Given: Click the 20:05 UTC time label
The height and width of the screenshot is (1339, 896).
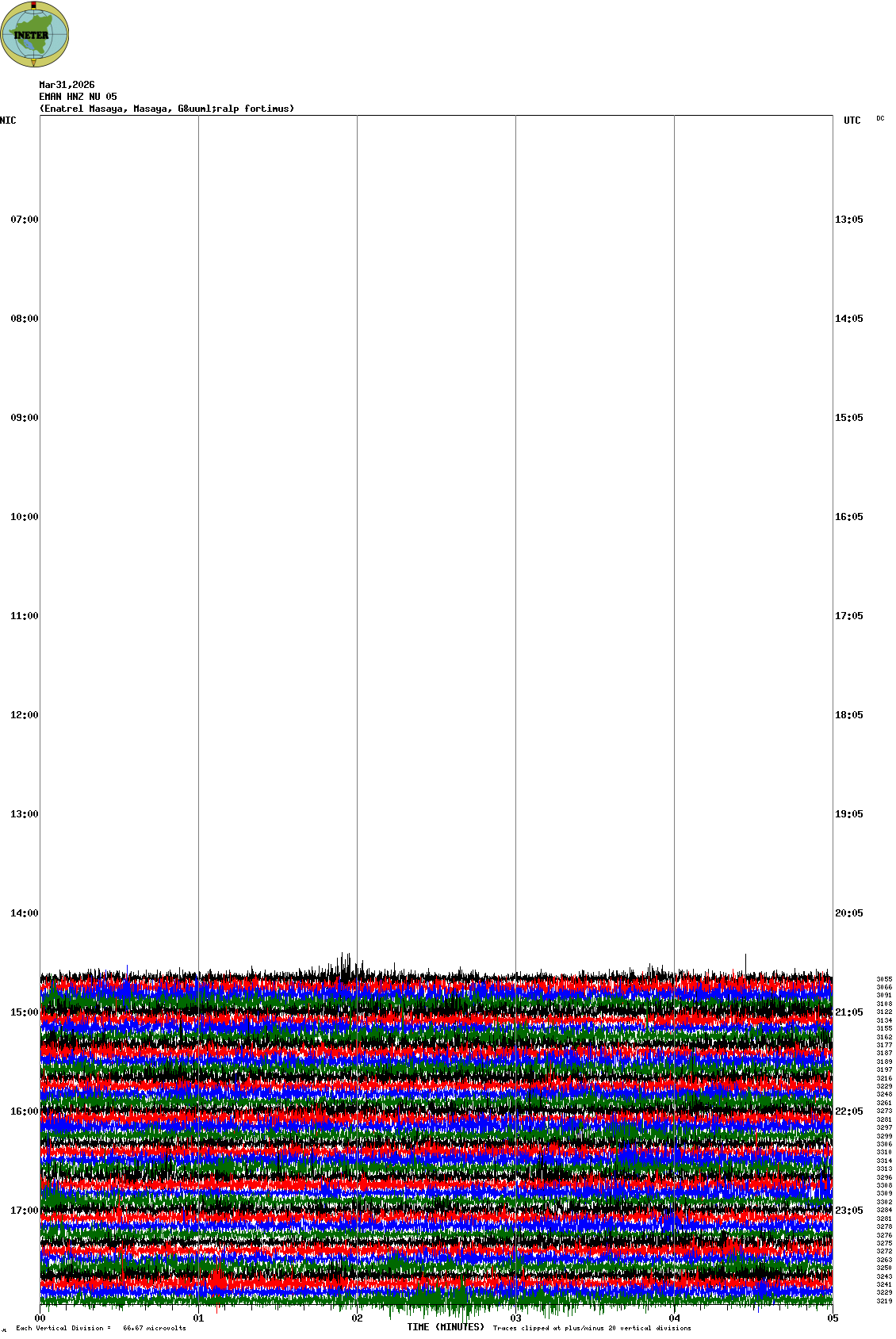Looking at the screenshot, I should (848, 913).
